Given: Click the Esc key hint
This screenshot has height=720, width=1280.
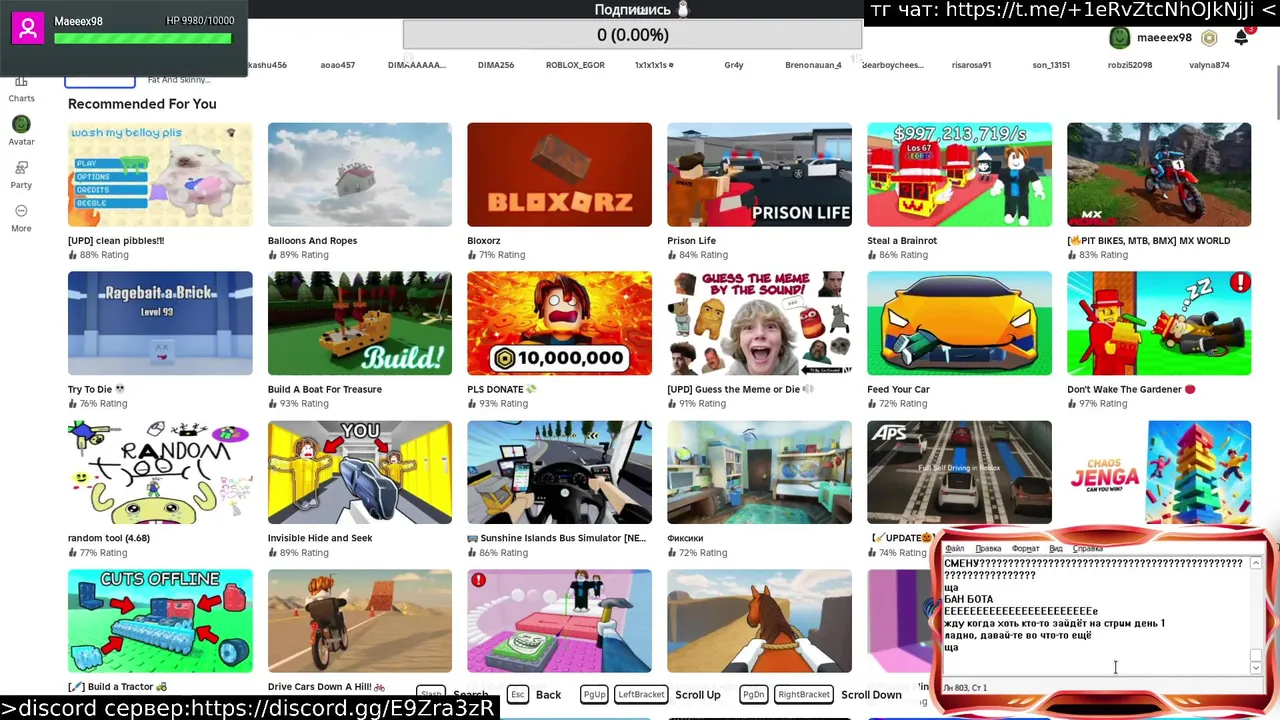Looking at the screenshot, I should coord(518,694).
